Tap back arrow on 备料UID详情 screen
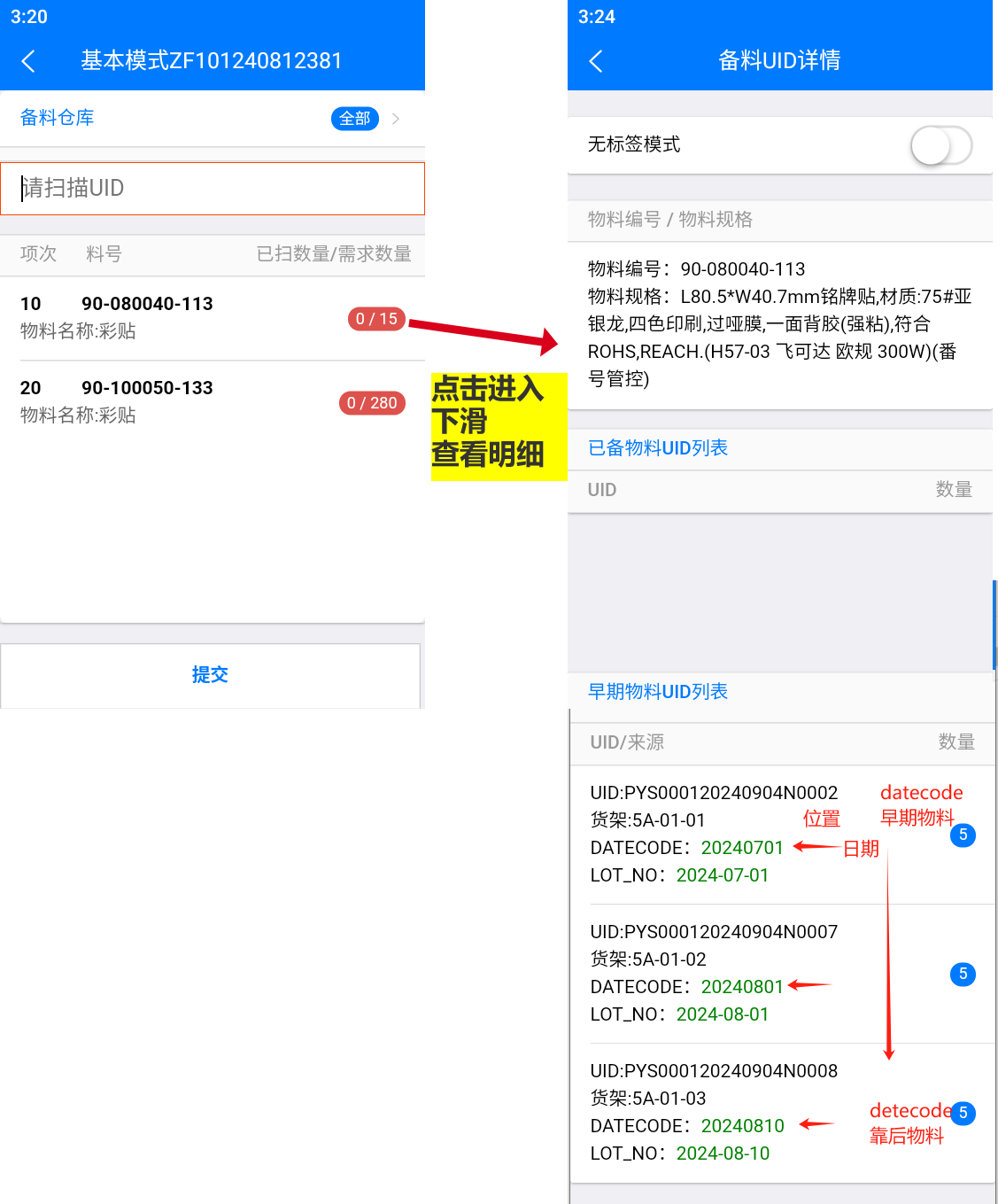Image resolution: width=998 pixels, height=1204 pixels. [596, 61]
